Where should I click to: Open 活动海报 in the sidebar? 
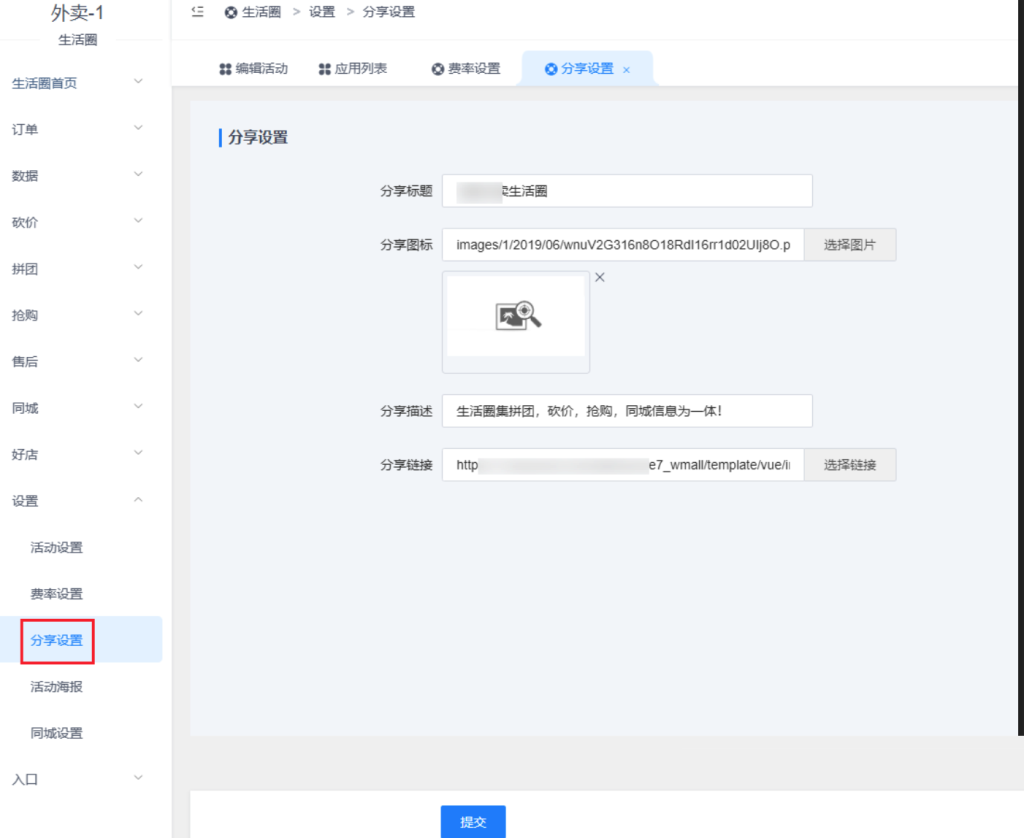56,687
